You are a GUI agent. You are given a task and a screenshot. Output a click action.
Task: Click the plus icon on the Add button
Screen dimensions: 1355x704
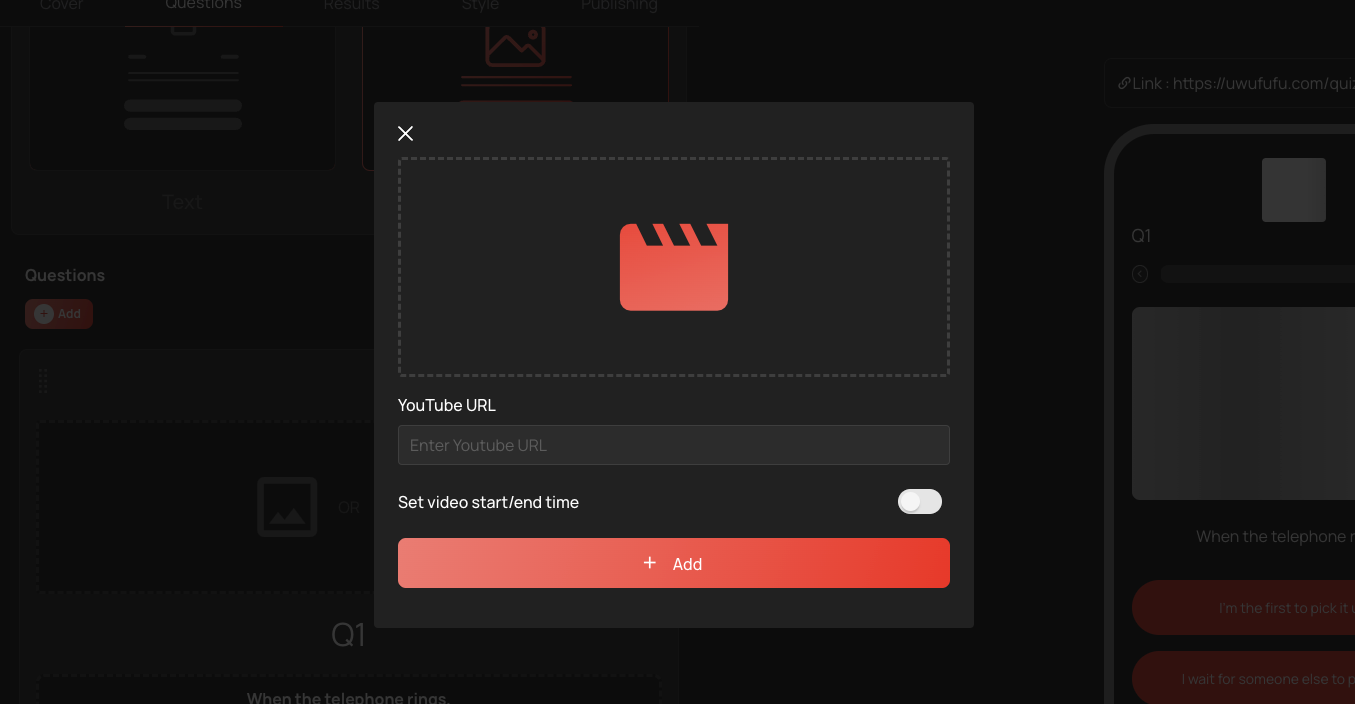click(x=650, y=563)
